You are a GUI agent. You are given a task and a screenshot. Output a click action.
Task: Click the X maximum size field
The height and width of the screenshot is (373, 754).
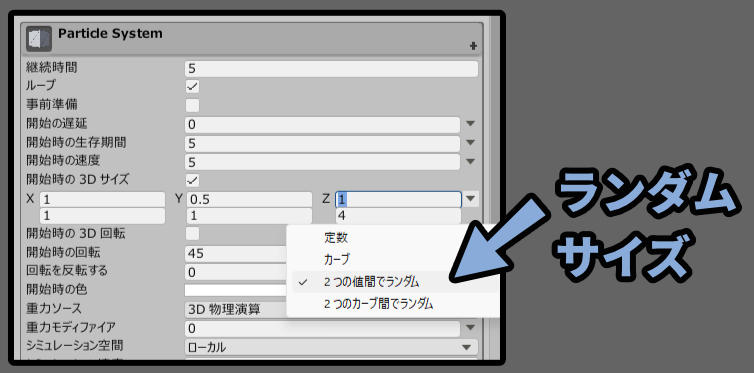[102, 216]
